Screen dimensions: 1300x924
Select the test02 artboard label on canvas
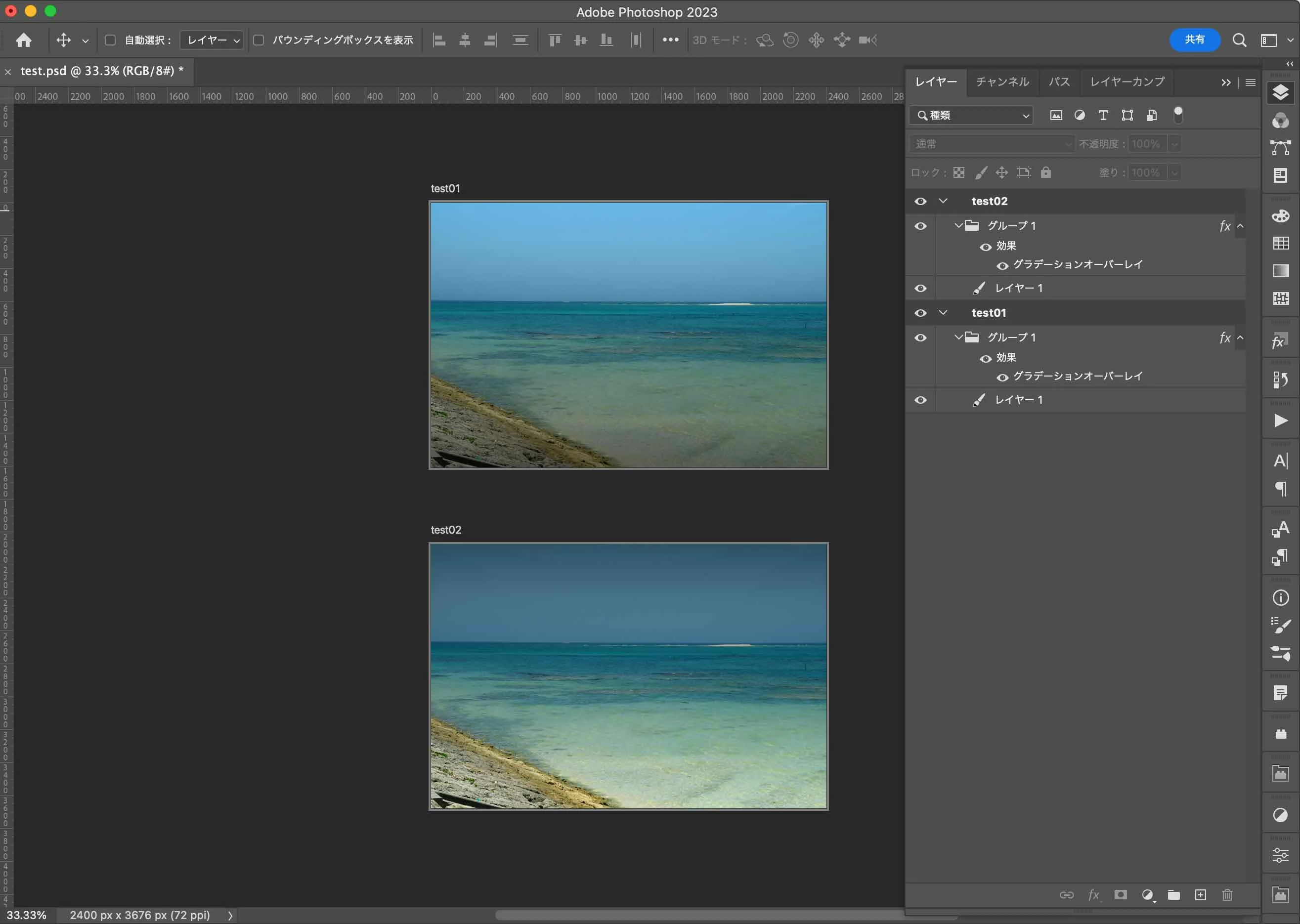446,530
